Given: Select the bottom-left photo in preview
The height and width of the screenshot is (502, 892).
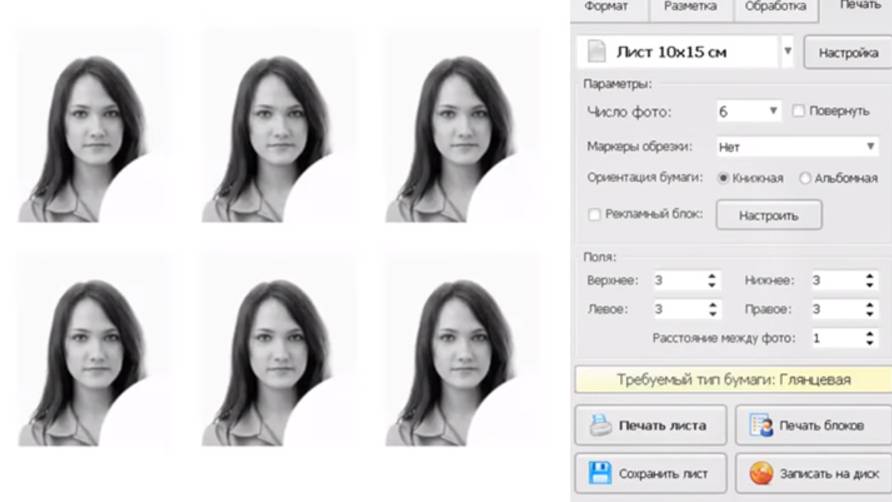Looking at the screenshot, I should click(x=94, y=350).
